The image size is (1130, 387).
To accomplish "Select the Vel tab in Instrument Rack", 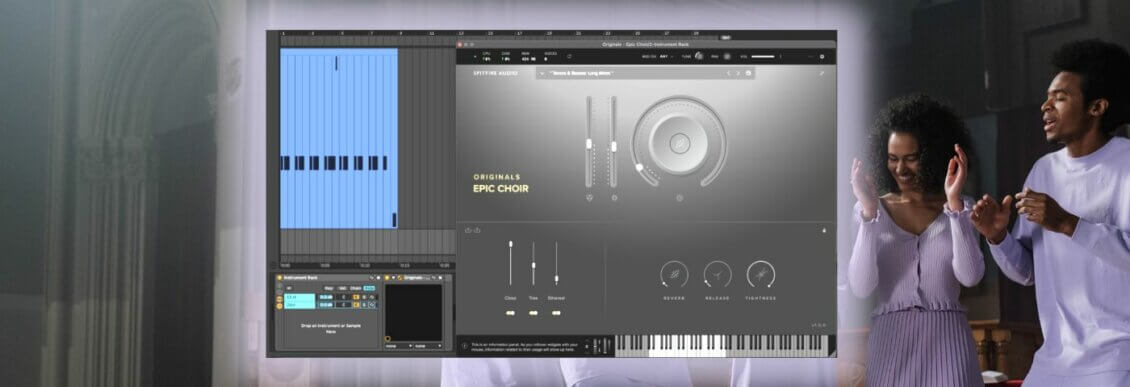I will [x=342, y=288].
